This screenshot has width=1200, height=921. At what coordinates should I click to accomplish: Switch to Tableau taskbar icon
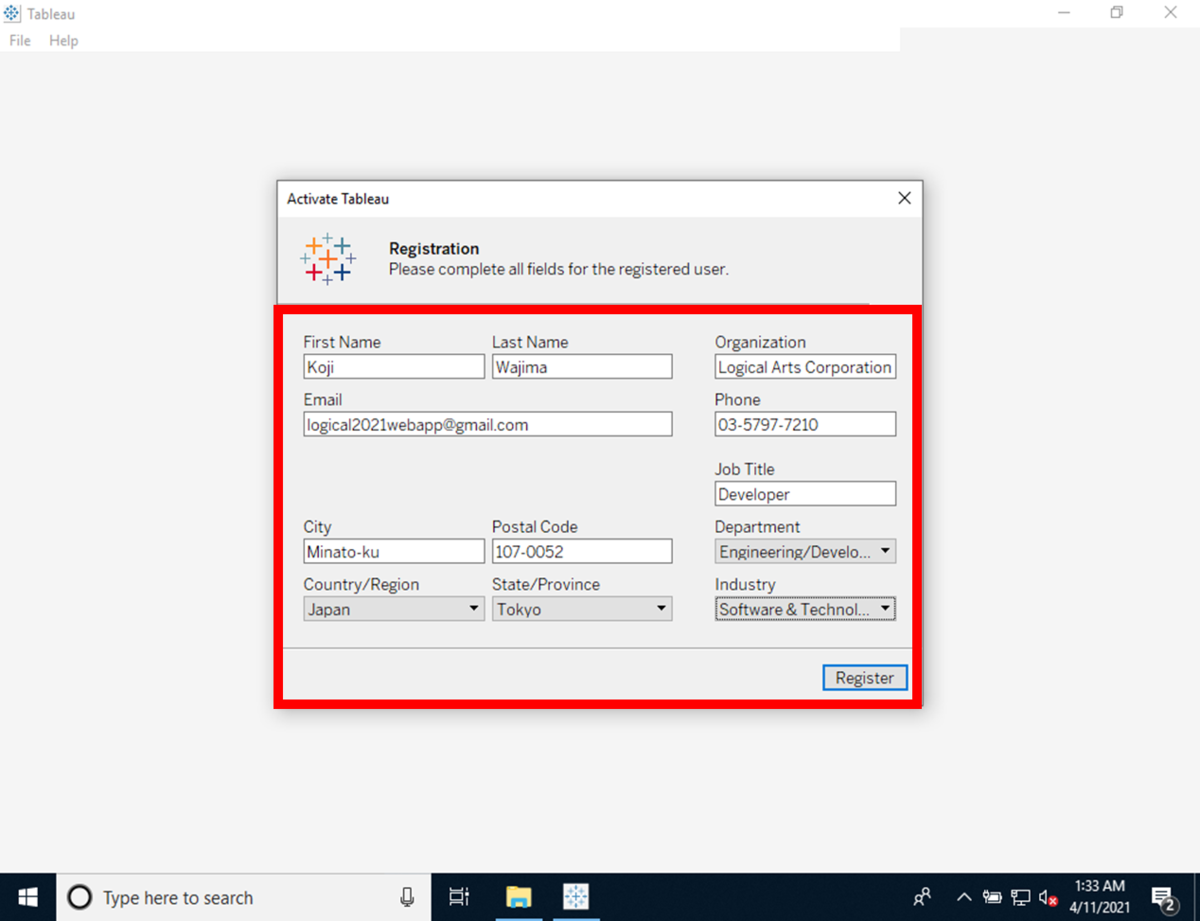click(576, 897)
